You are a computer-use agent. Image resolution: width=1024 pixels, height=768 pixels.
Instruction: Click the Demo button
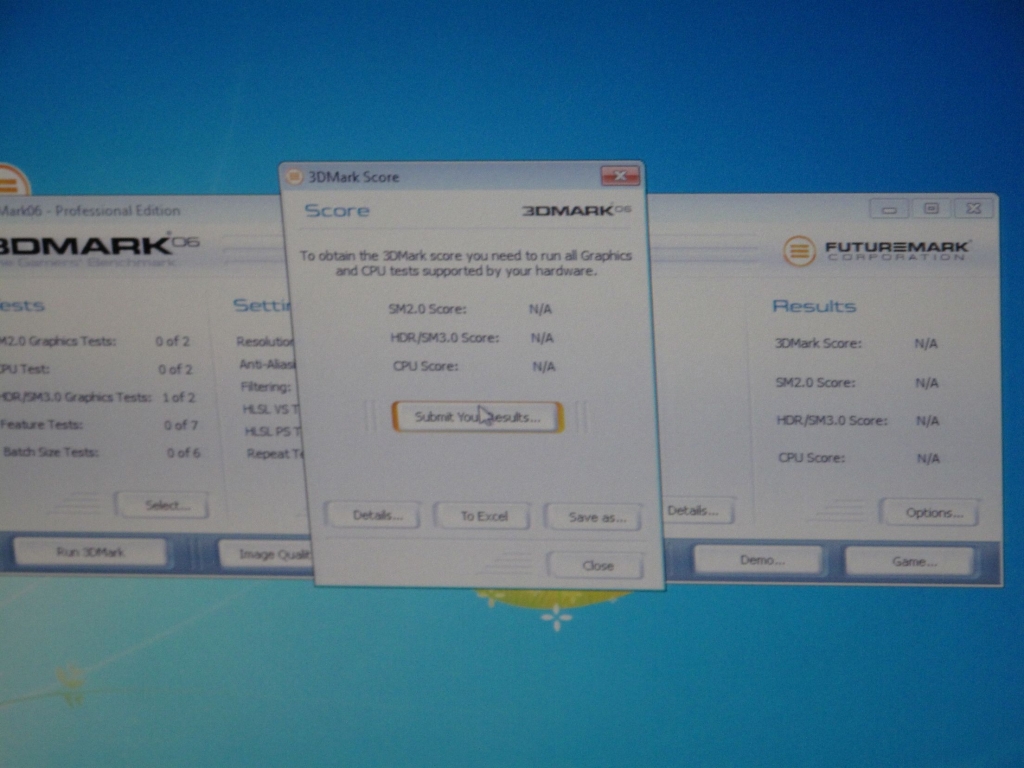(x=760, y=560)
